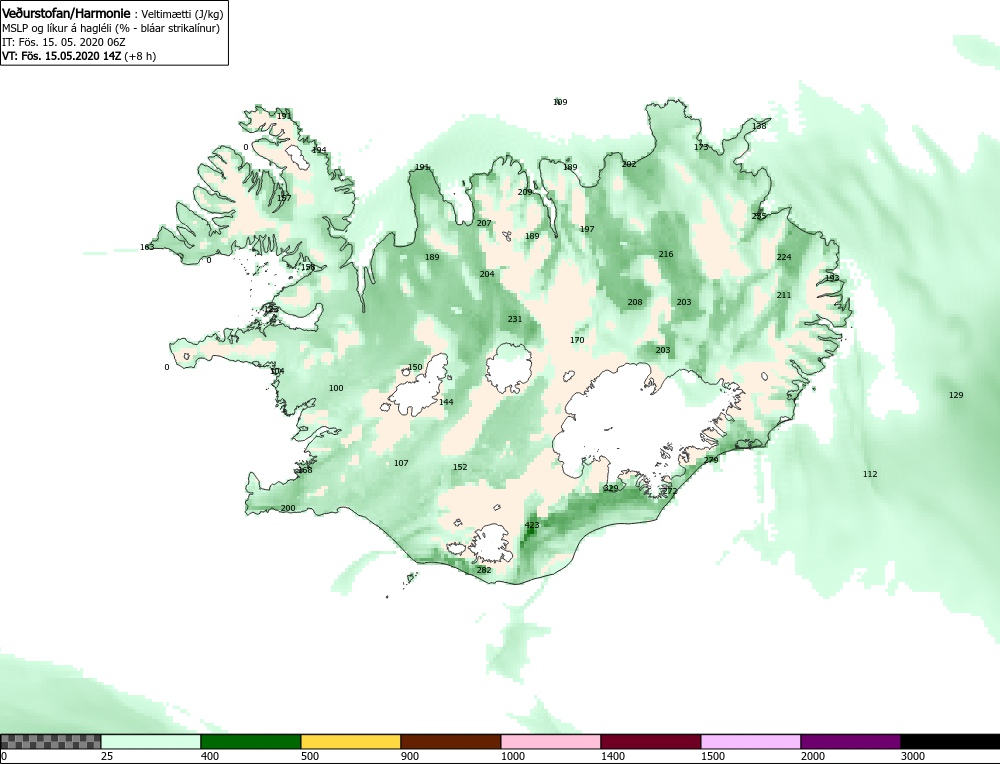Click the 197 value on the map
Screen dimensions: 1000x764
pos(587,230)
